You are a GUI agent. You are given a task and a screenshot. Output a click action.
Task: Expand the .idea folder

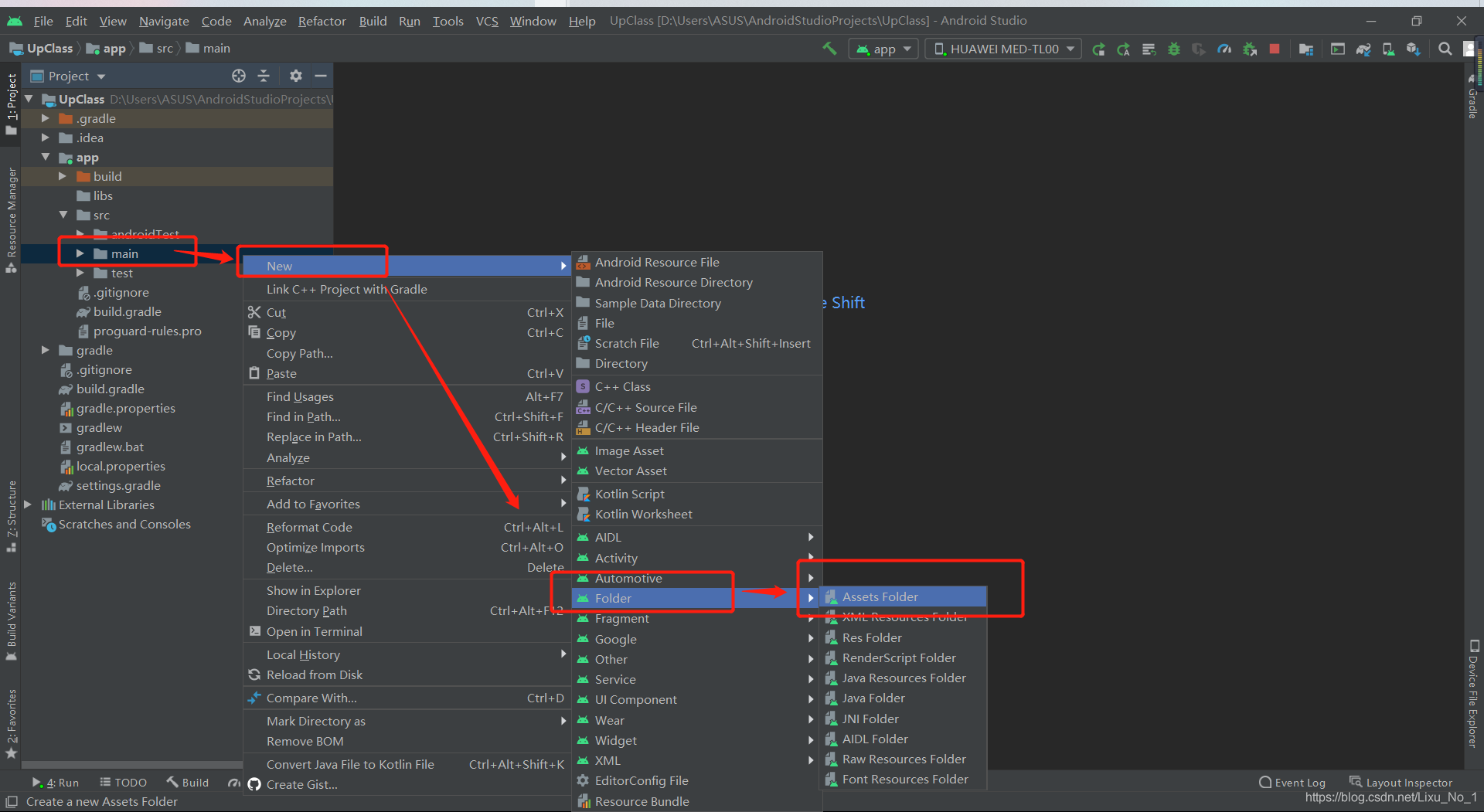click(46, 138)
